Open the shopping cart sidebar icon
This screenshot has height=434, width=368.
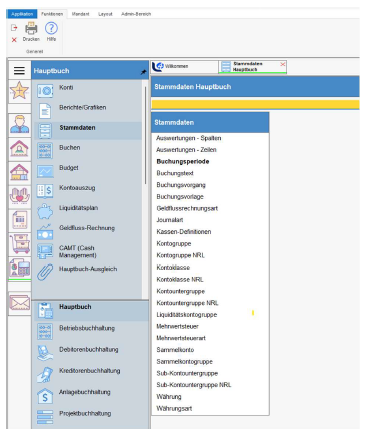pyautogui.click(x=19, y=244)
